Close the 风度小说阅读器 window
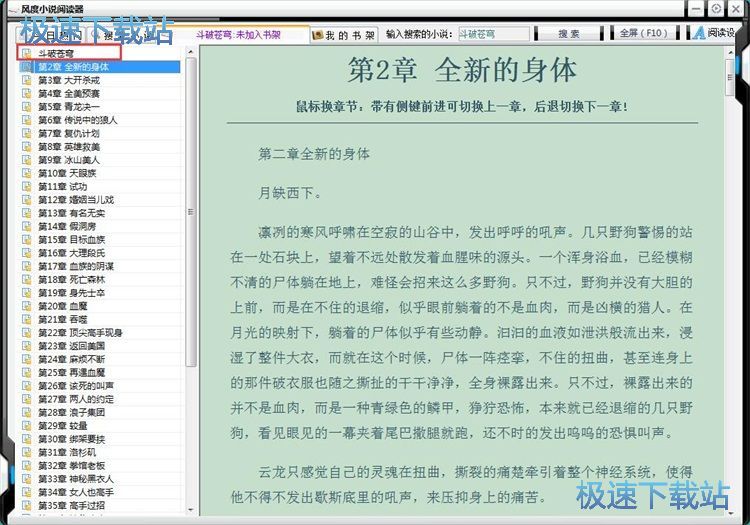Viewport: 750px width, 525px height. pyautogui.click(x=736, y=8)
